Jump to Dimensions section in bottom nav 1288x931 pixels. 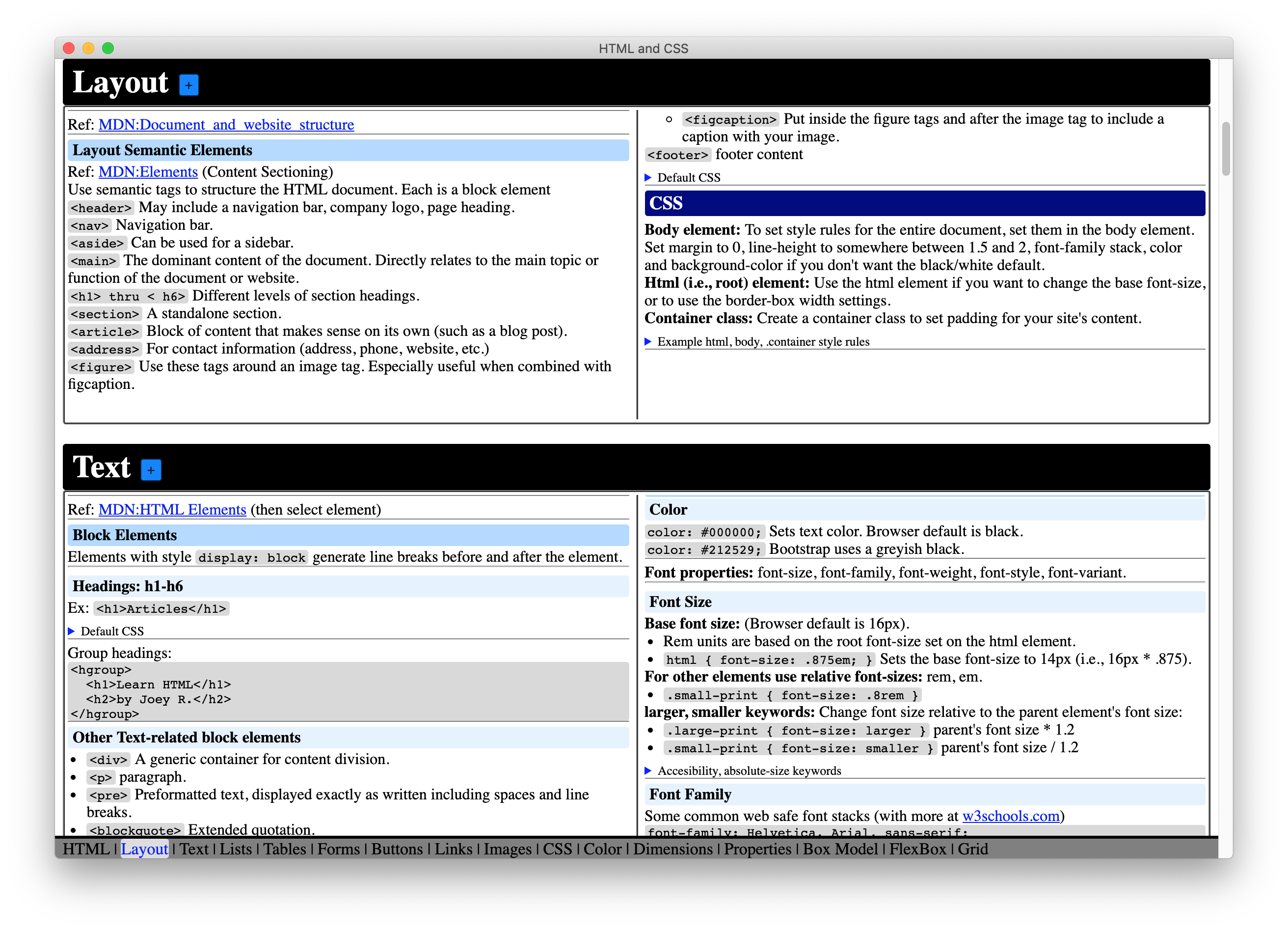click(x=672, y=849)
